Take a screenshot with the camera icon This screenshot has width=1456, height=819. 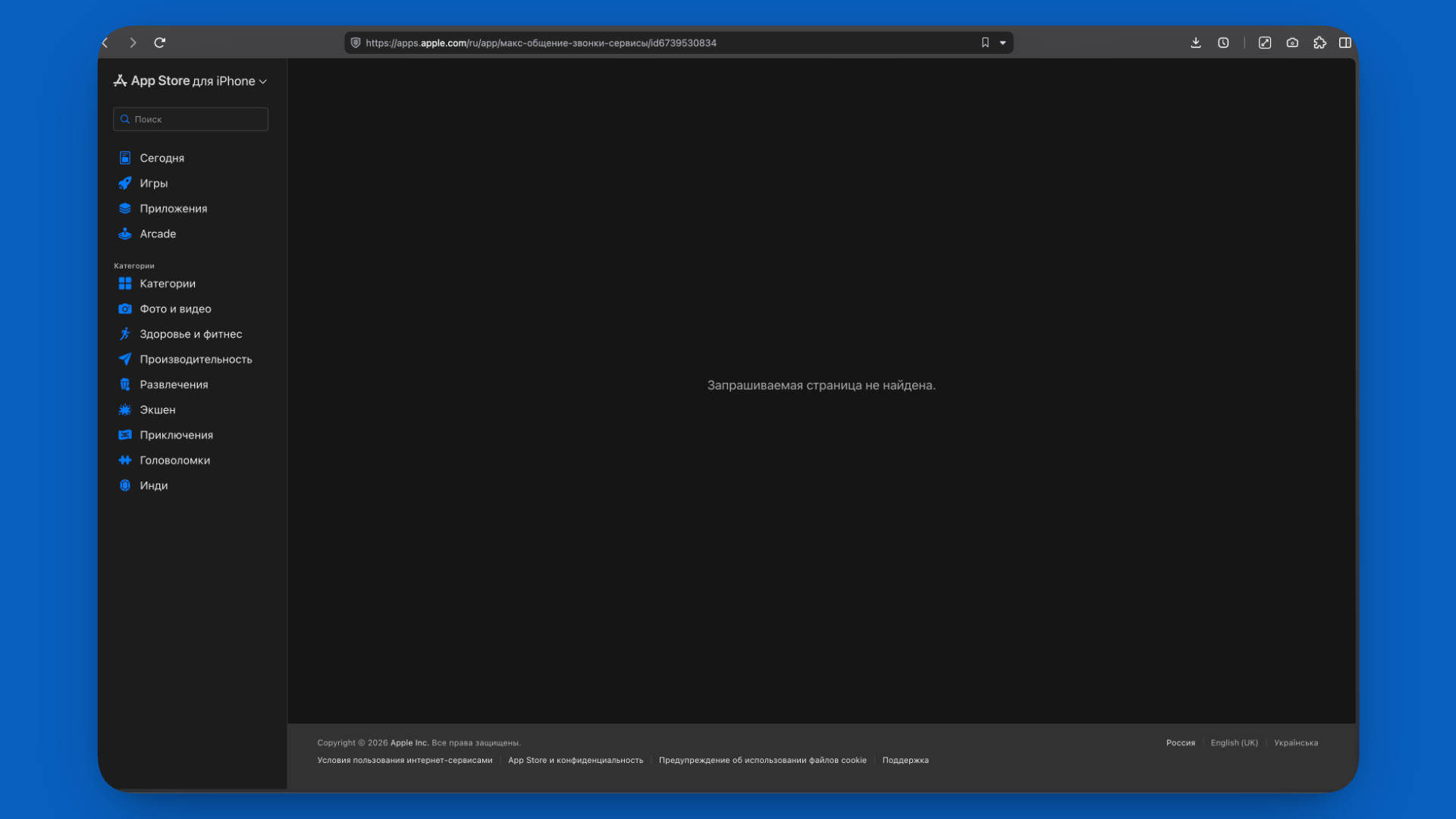tap(1292, 43)
